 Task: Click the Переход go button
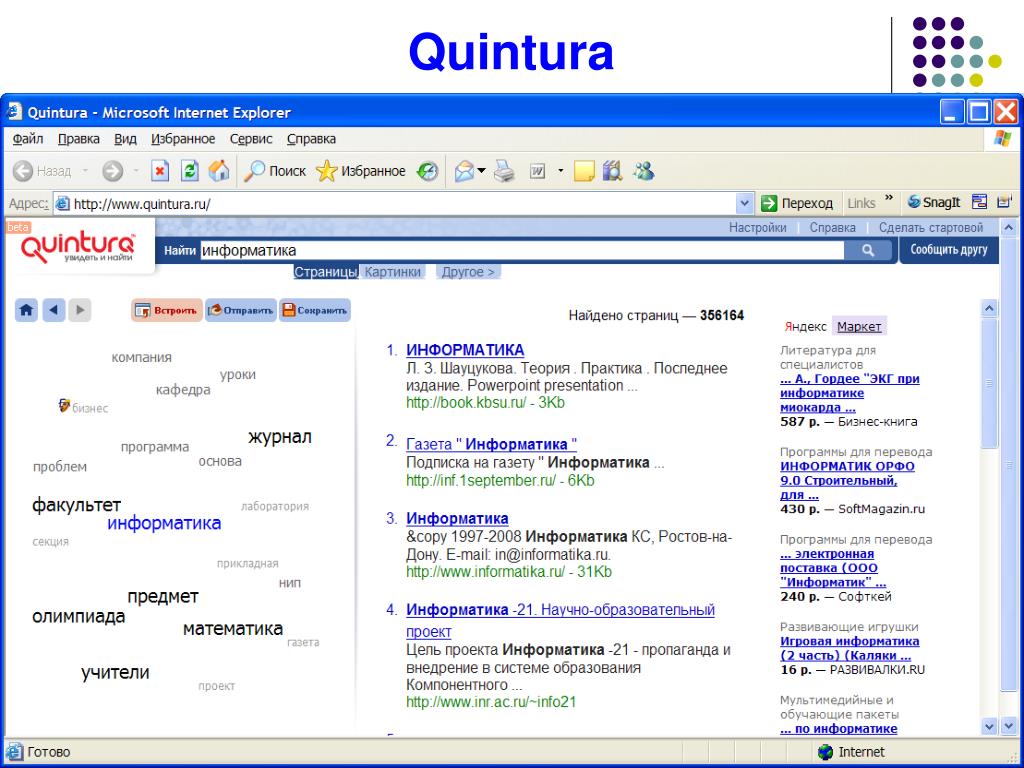pyautogui.click(x=797, y=204)
